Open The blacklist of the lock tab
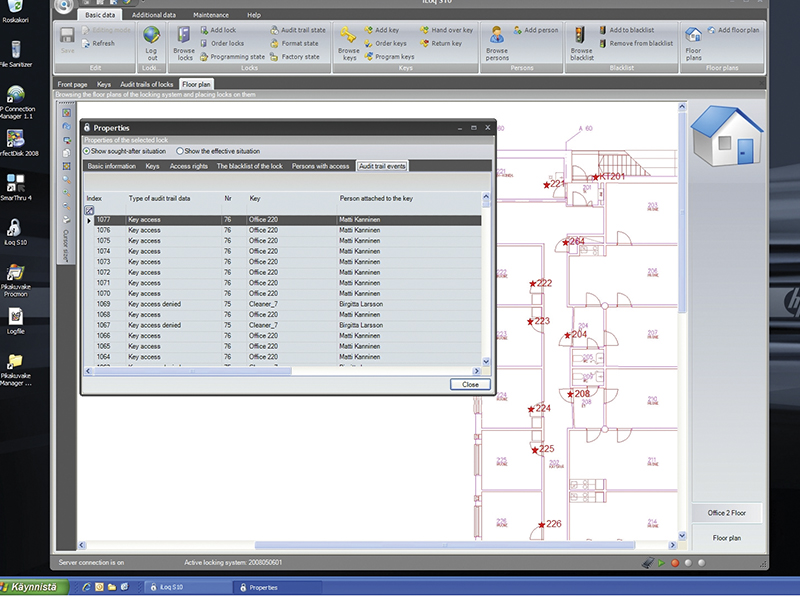 pos(249,166)
